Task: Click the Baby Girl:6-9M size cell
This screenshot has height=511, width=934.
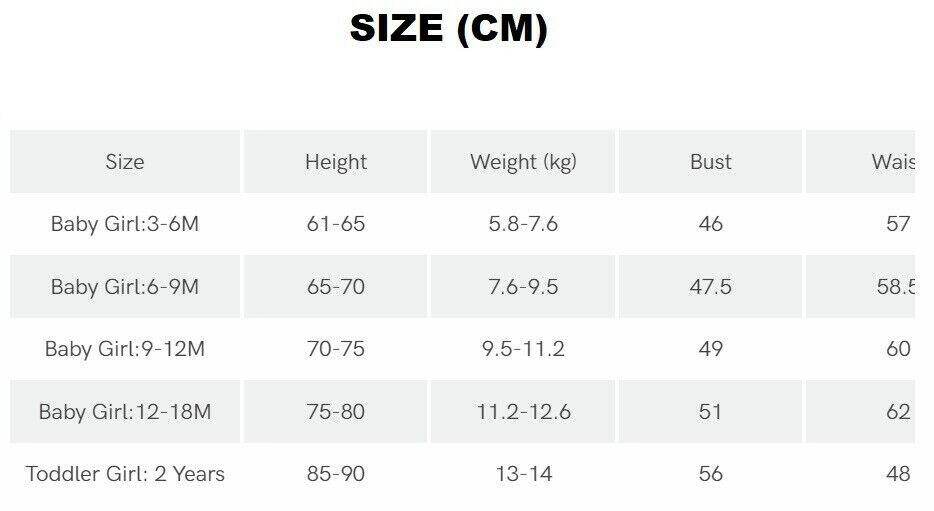Action: [125, 287]
